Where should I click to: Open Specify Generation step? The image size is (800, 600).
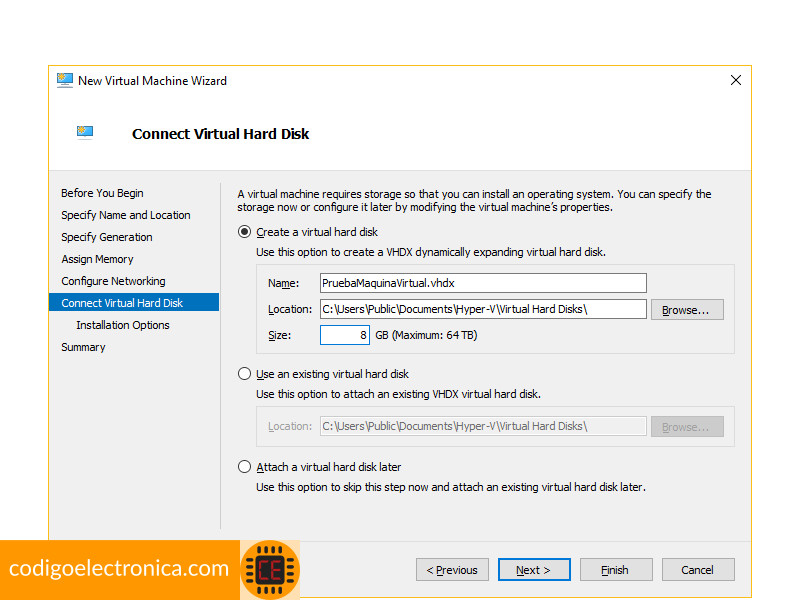pos(107,237)
